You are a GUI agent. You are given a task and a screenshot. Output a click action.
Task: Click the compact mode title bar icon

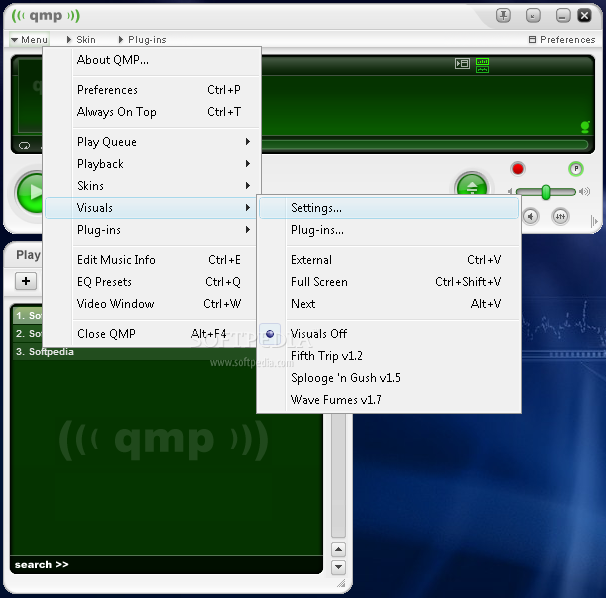pos(533,16)
